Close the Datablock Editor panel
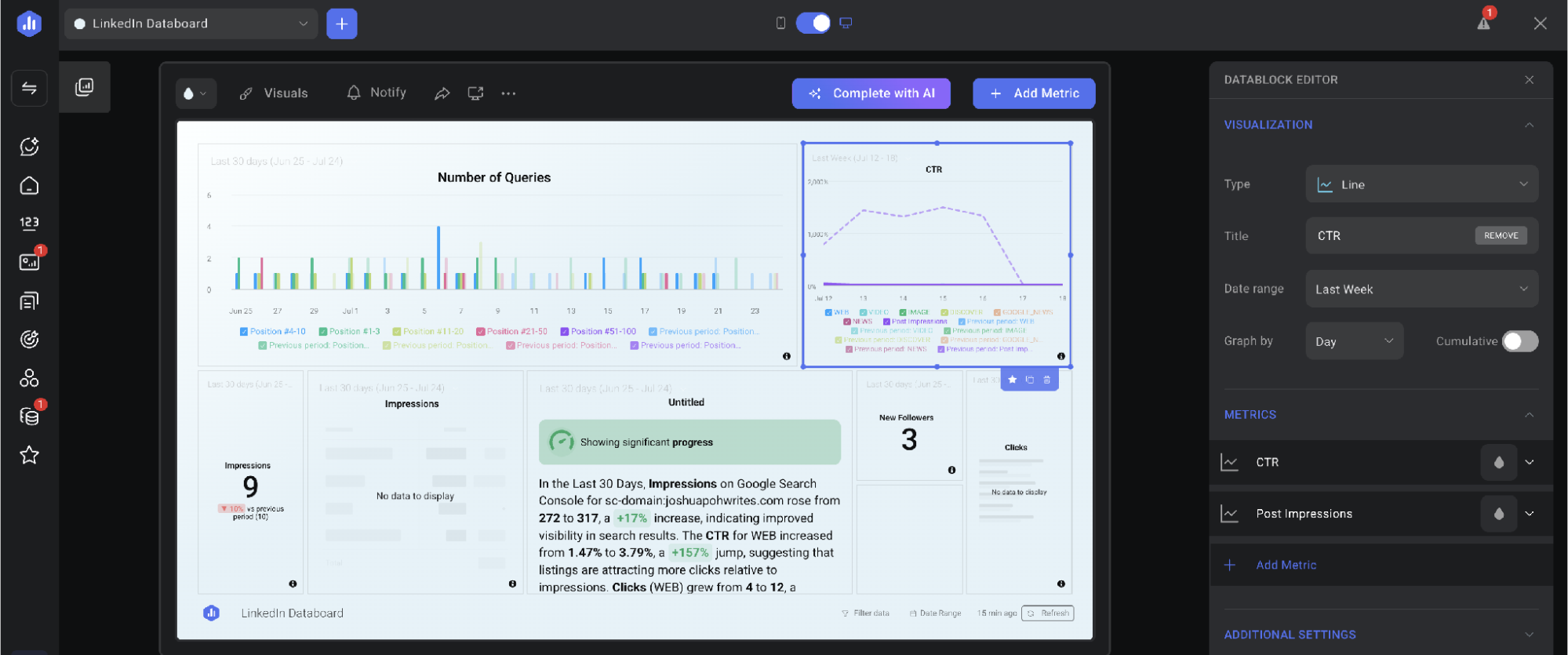This screenshot has width=1568, height=655. pyautogui.click(x=1529, y=80)
